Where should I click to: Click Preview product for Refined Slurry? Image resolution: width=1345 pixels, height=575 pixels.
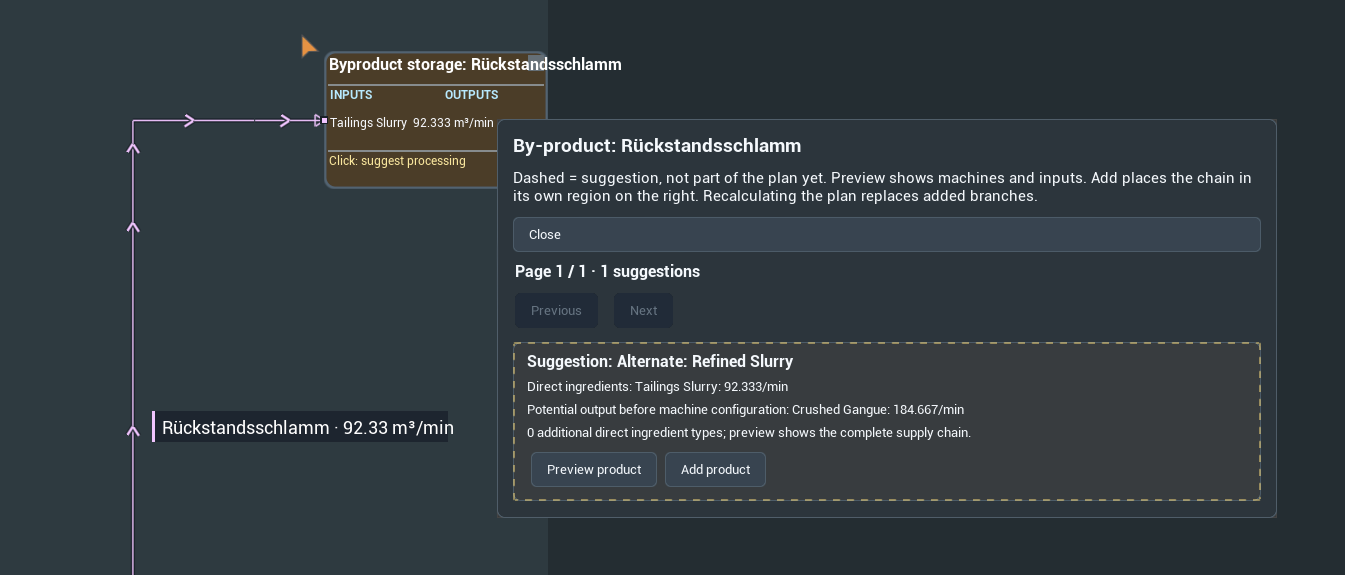click(593, 469)
